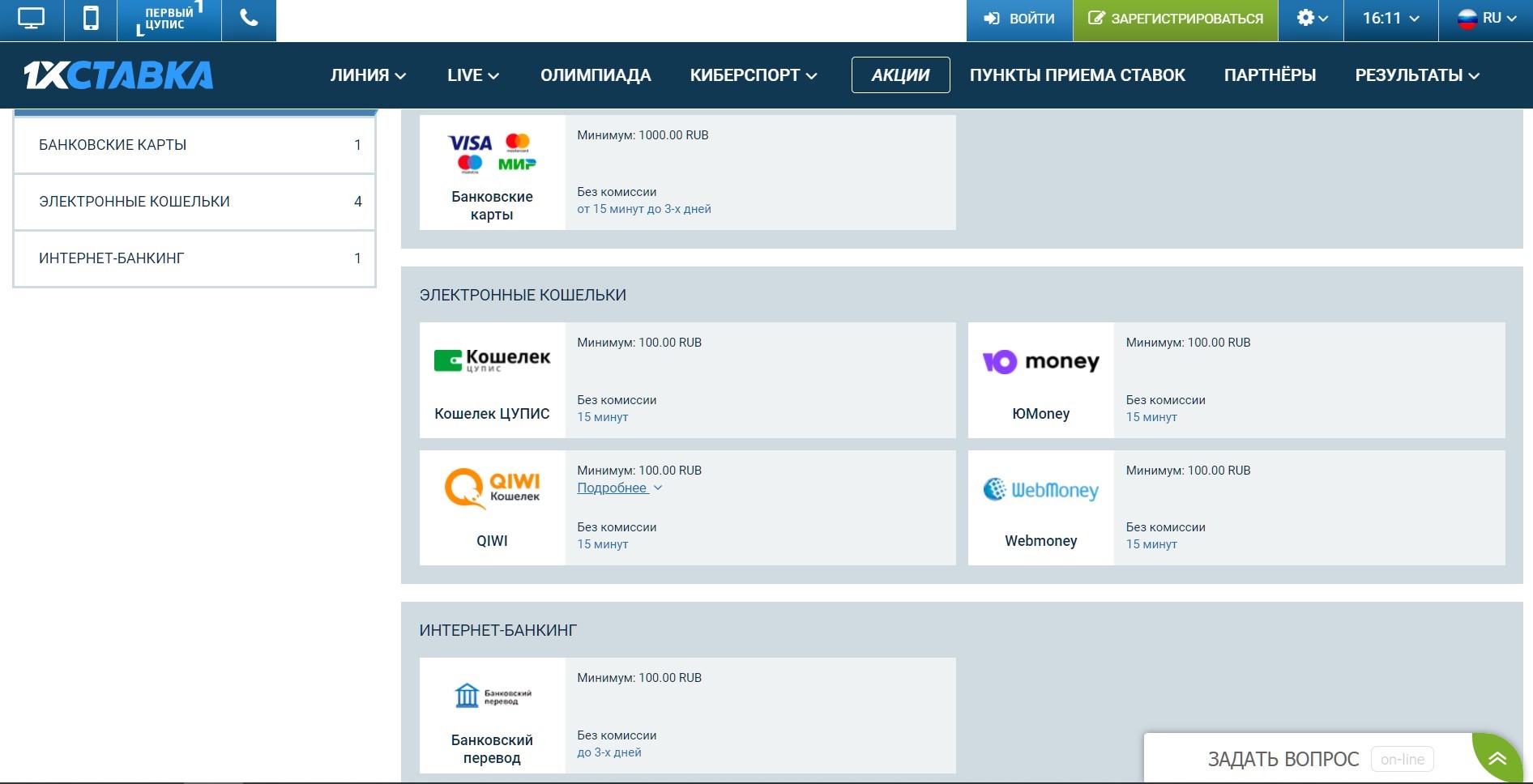Click the Webmoney payment label
The width and height of the screenshot is (1533, 784).
tap(1040, 541)
